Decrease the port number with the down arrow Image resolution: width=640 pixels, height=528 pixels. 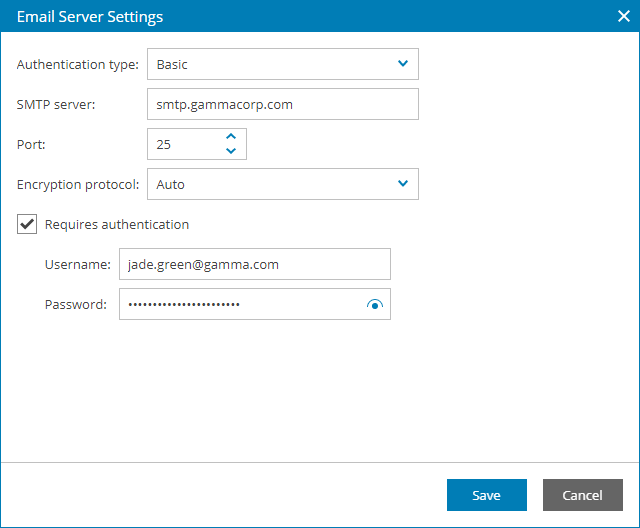(x=231, y=151)
